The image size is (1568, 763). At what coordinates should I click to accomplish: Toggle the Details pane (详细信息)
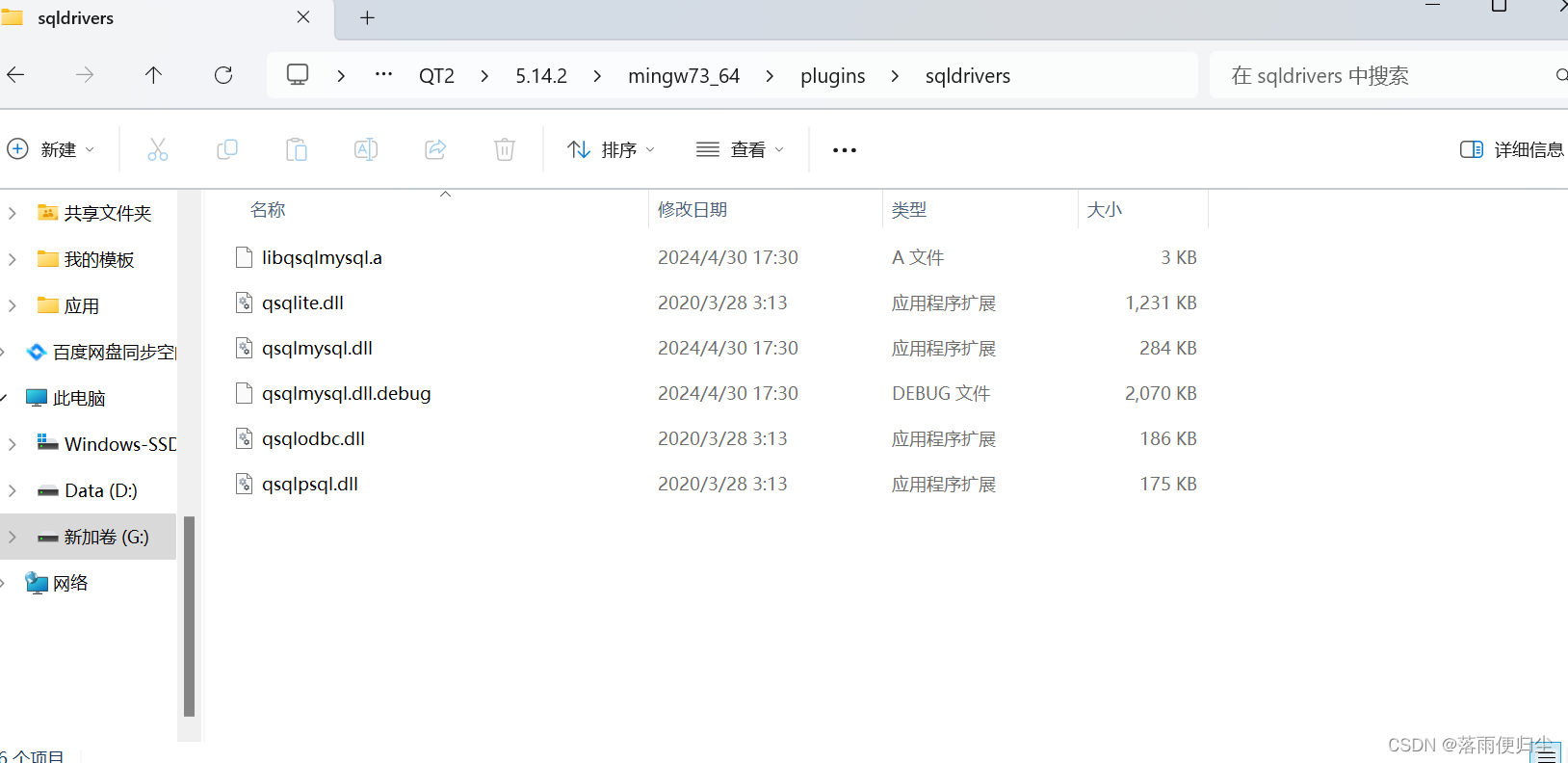(x=1511, y=149)
